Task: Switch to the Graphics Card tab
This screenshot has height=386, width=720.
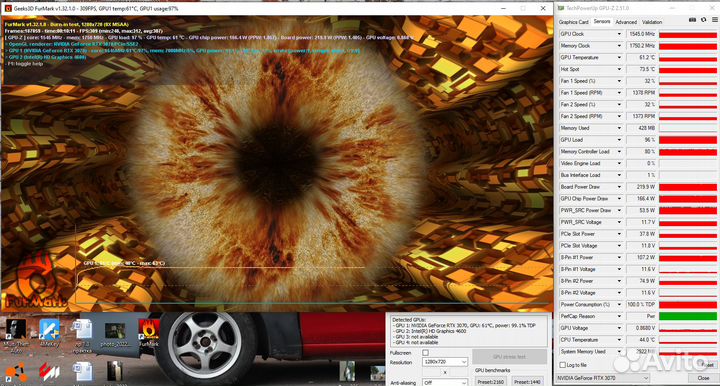Action: click(573, 22)
